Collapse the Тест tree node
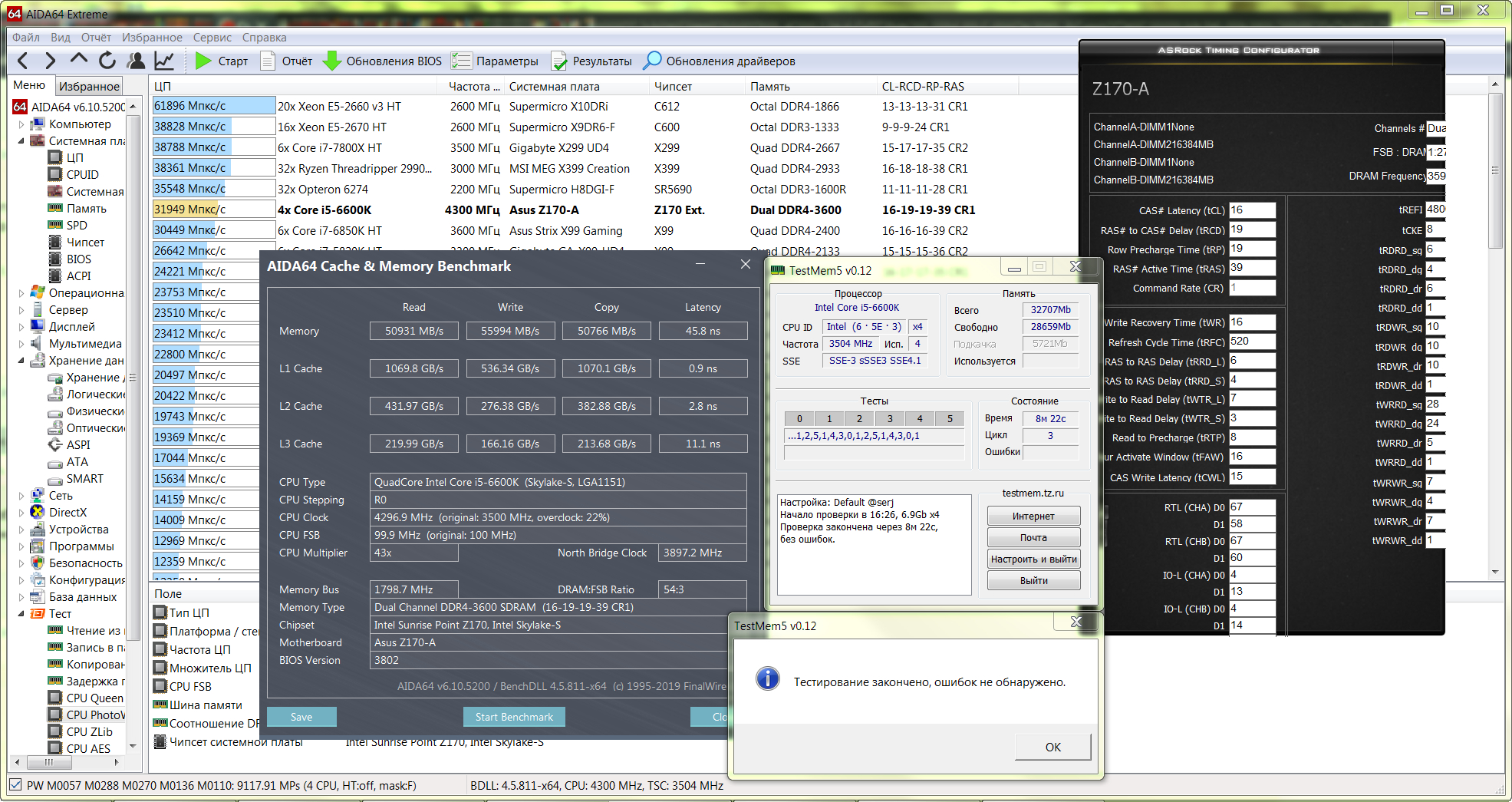Screen dimensions: 1512x802 point(21,614)
